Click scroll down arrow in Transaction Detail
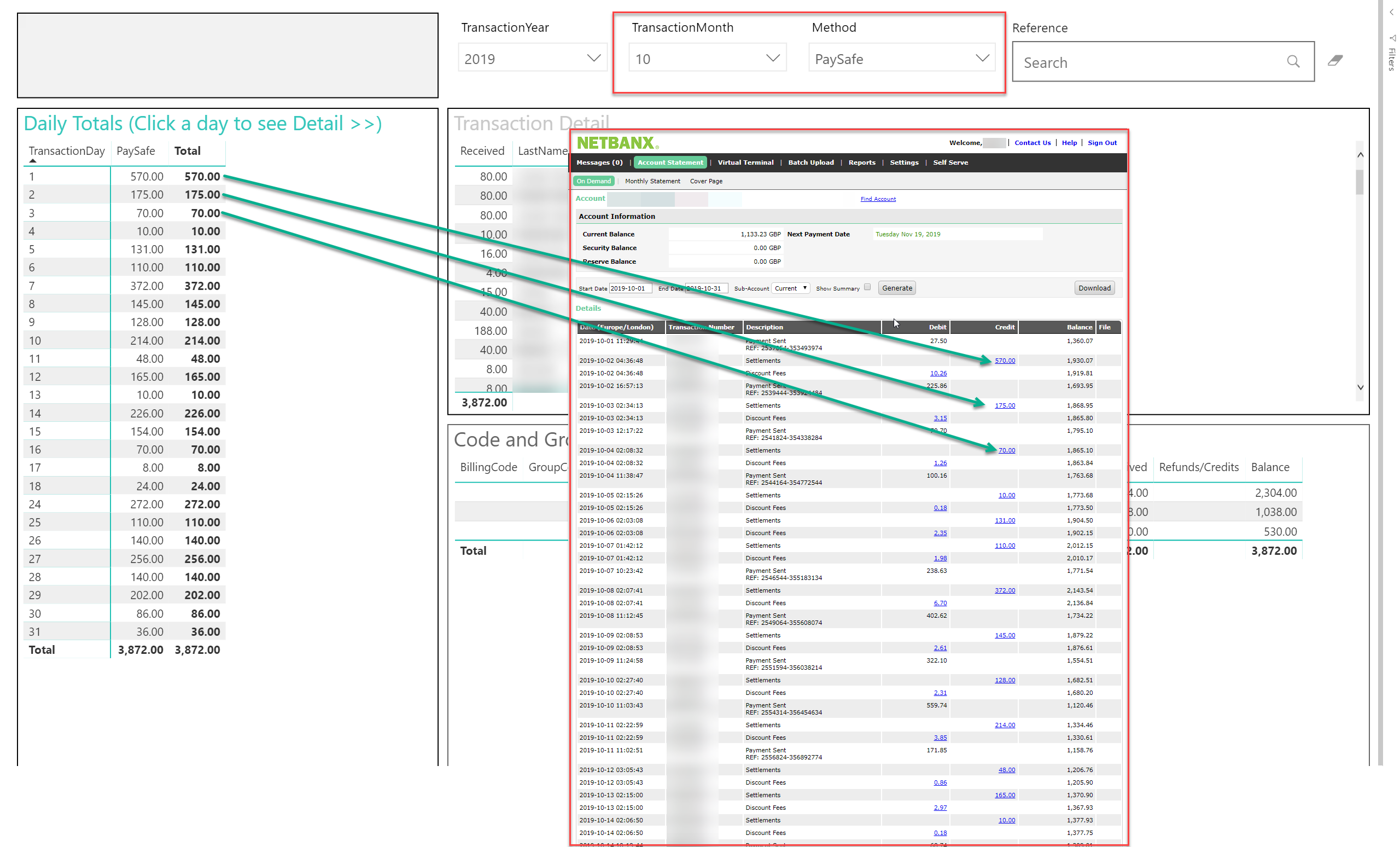 coord(1360,388)
